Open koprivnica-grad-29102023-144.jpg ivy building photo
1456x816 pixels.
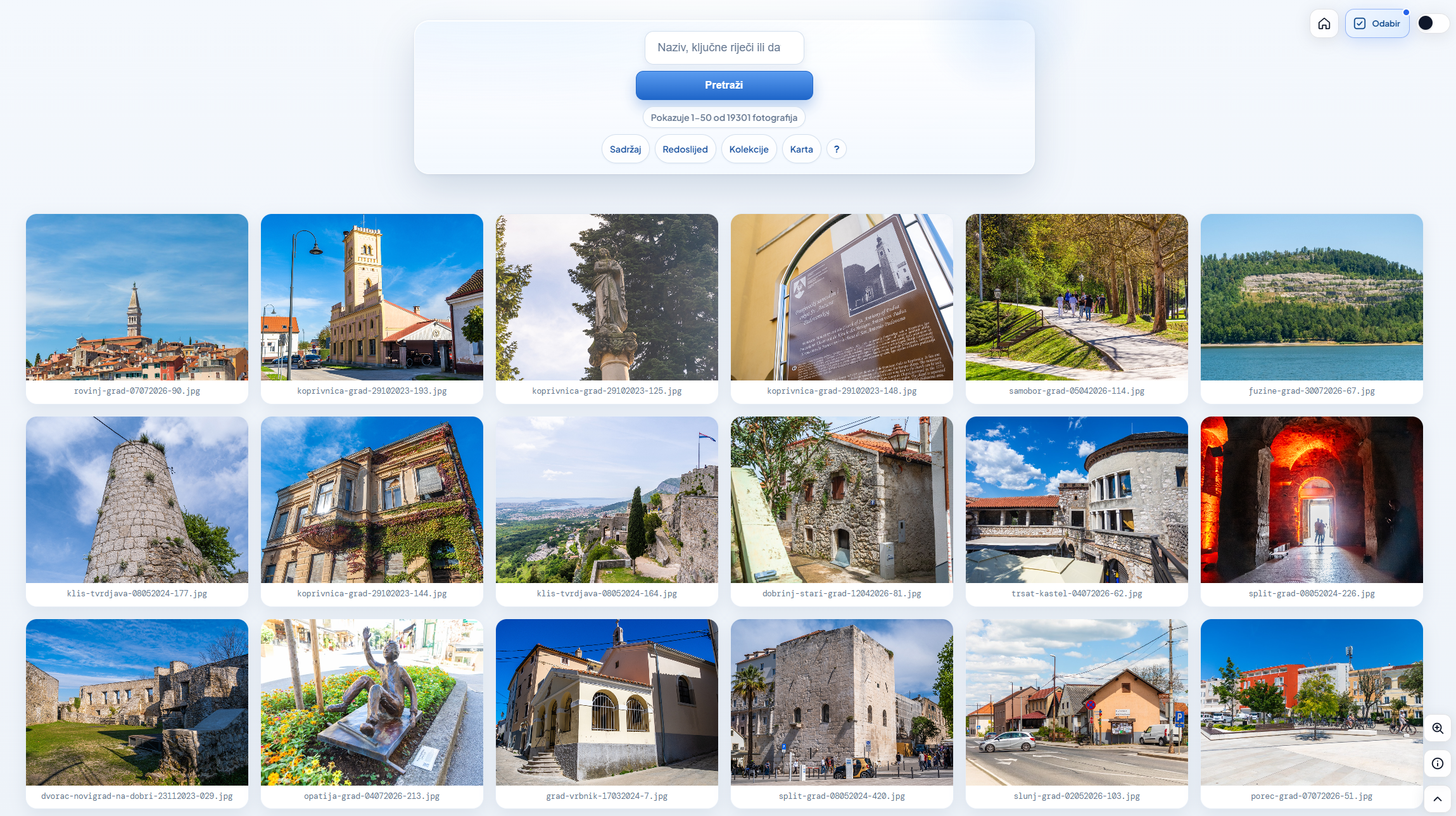(372, 499)
